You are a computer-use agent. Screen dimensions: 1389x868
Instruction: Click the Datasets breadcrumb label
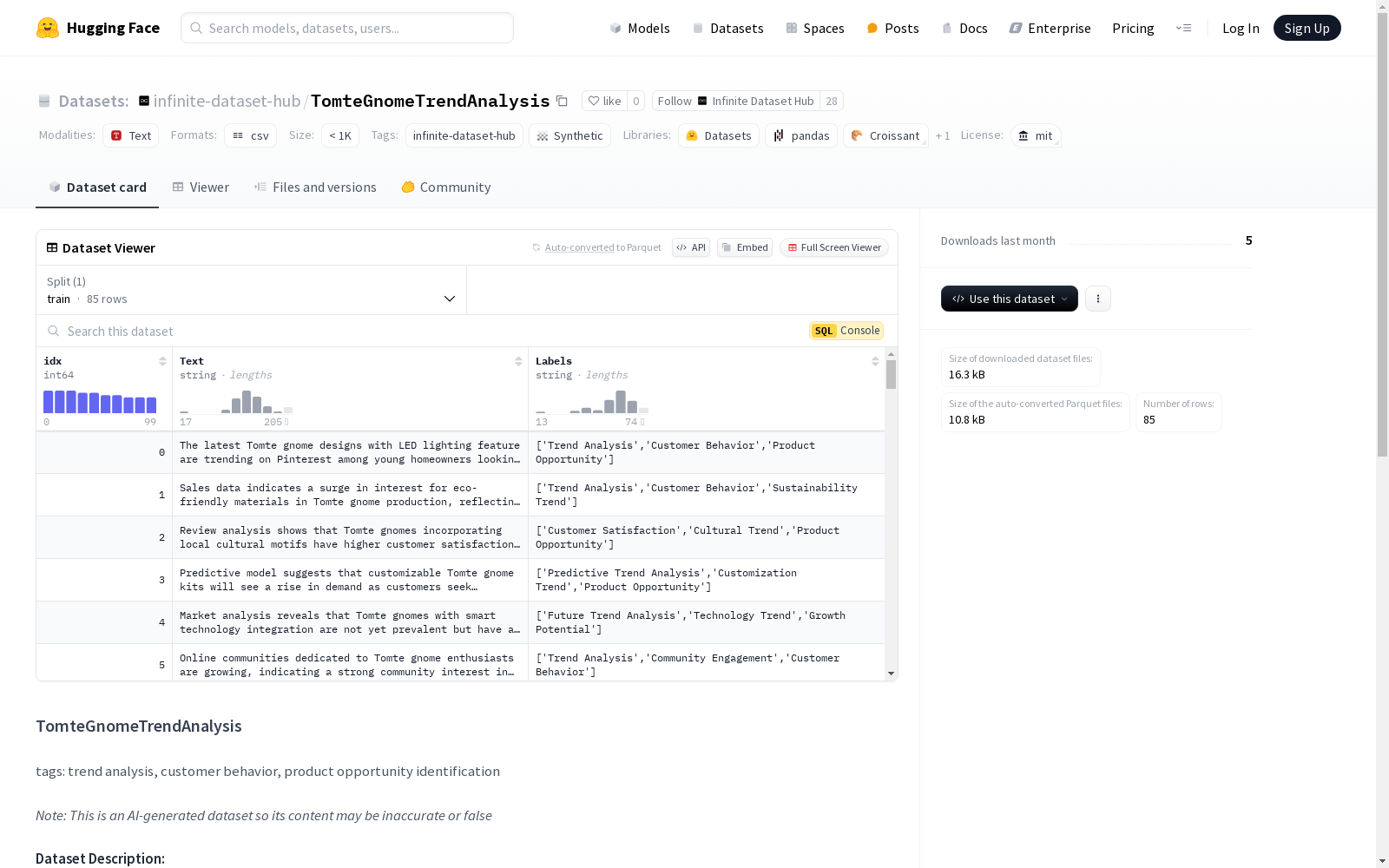(x=94, y=101)
